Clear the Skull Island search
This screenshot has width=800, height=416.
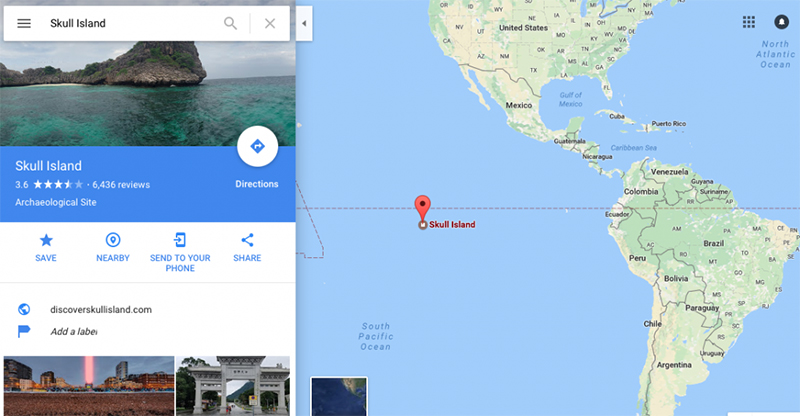pyautogui.click(x=270, y=23)
